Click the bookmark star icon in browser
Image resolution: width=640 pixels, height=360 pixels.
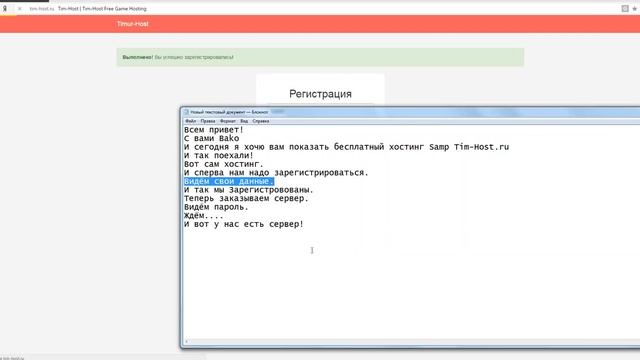(x=635, y=9)
